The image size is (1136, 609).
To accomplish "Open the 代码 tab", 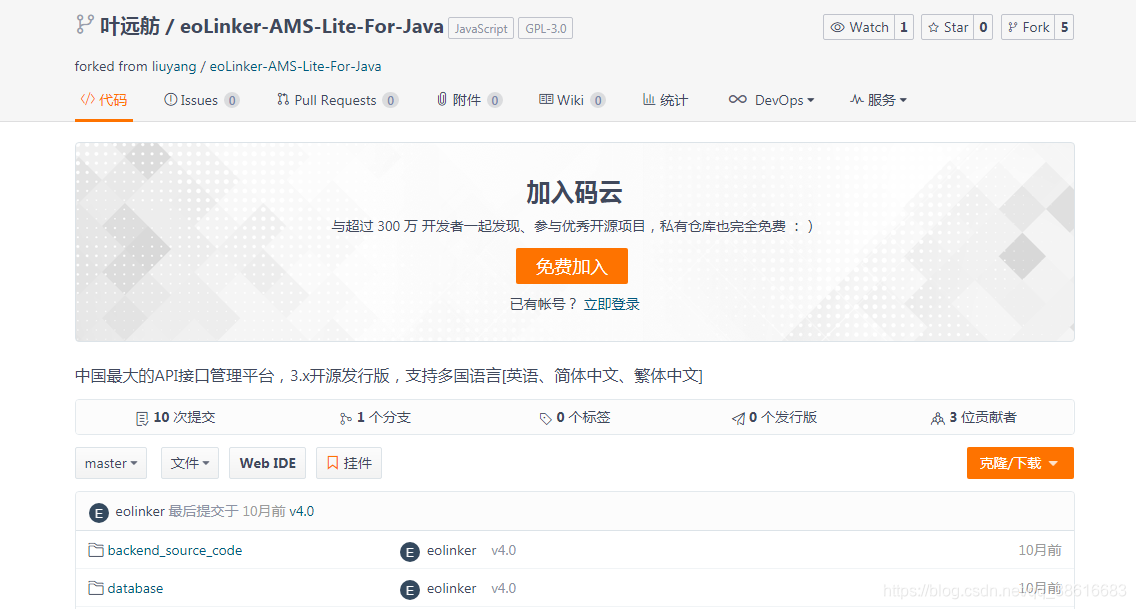I will pyautogui.click(x=104, y=100).
